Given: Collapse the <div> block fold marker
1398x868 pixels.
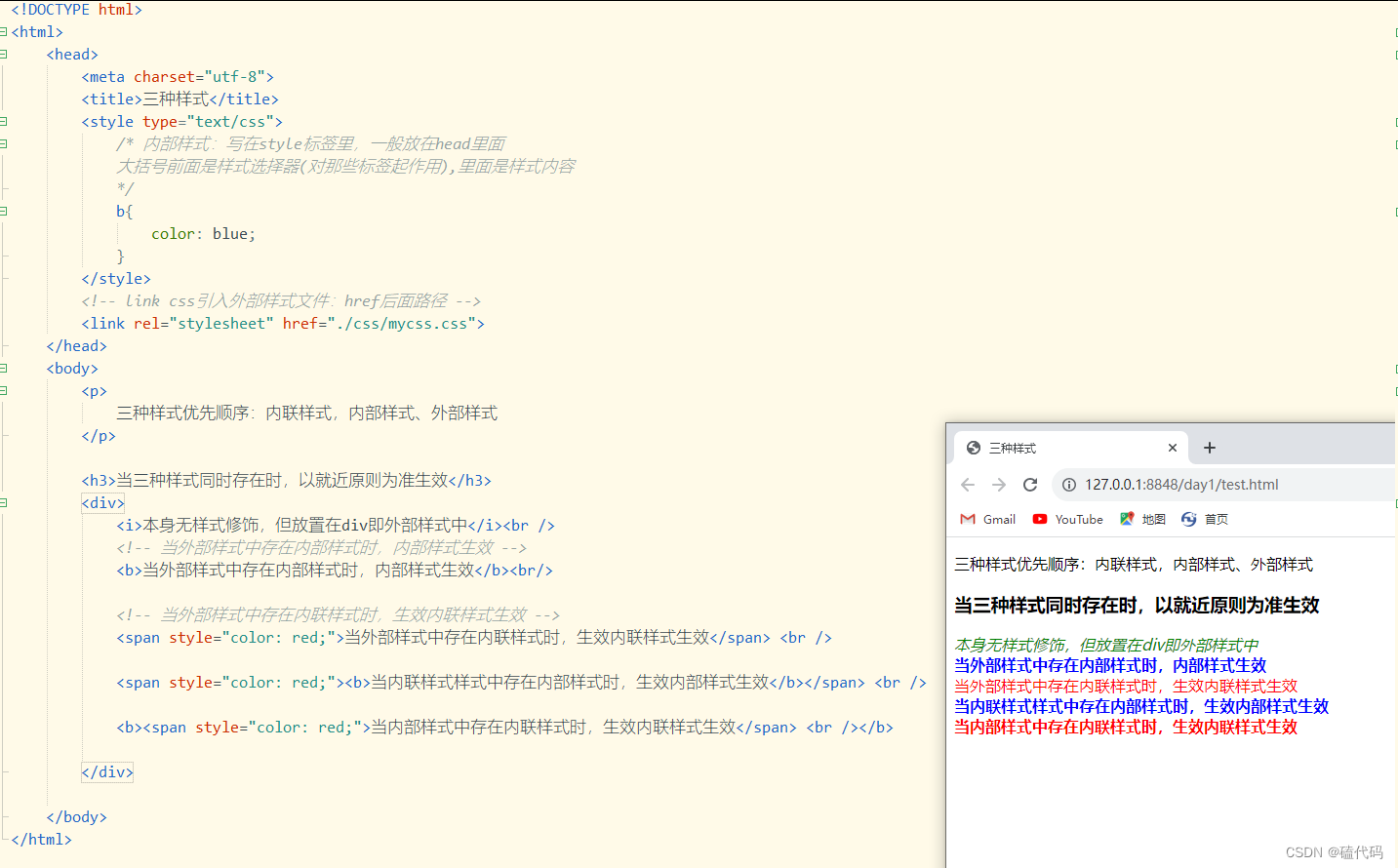Looking at the screenshot, I should [4, 503].
